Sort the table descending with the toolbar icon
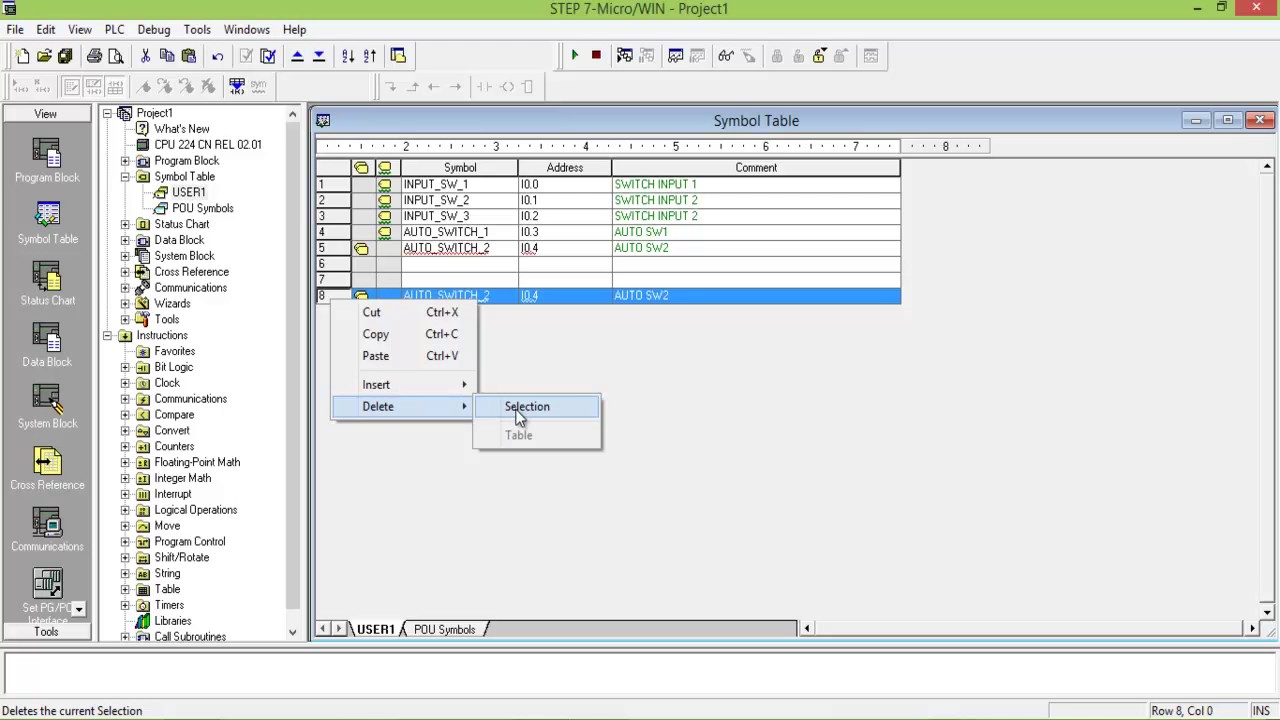The height and width of the screenshot is (720, 1280). click(370, 56)
